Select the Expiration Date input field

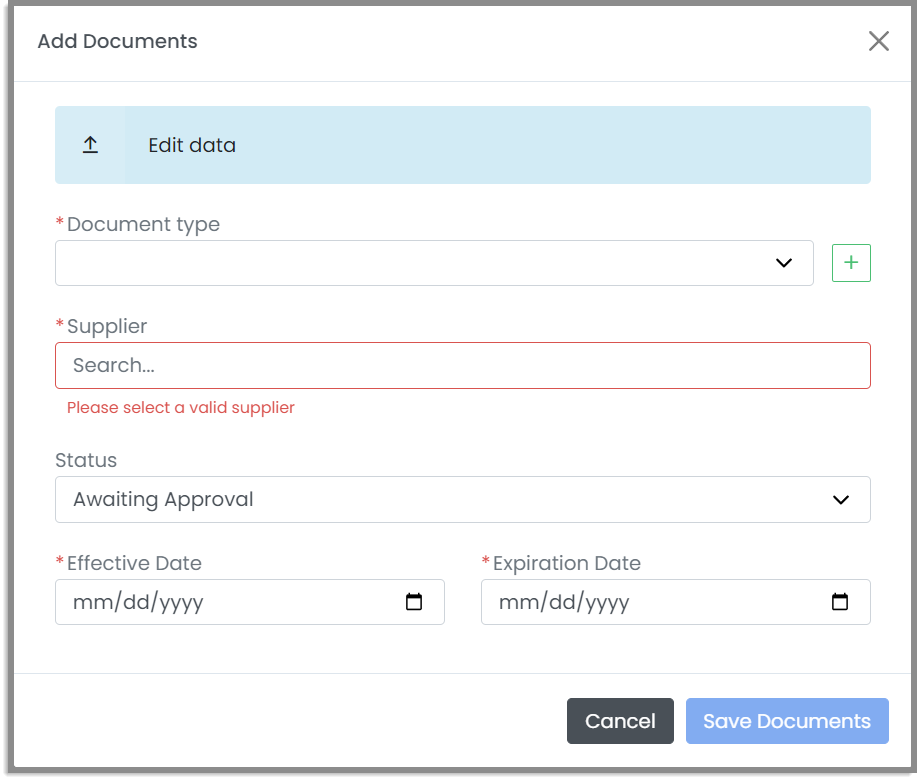pyautogui.click(x=650, y=602)
